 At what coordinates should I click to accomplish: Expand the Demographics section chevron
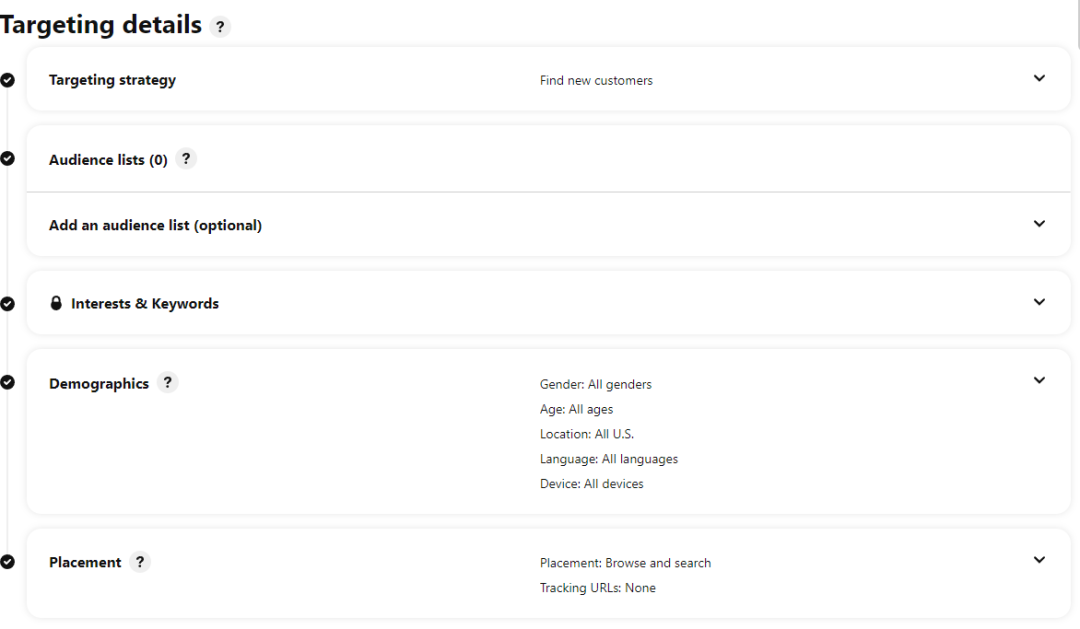click(x=1039, y=380)
